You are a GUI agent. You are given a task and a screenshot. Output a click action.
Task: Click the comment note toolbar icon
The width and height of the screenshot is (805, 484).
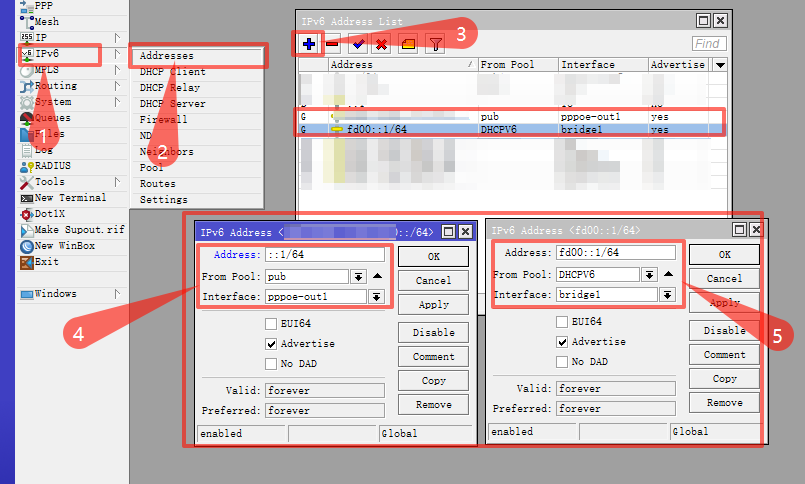(x=408, y=44)
